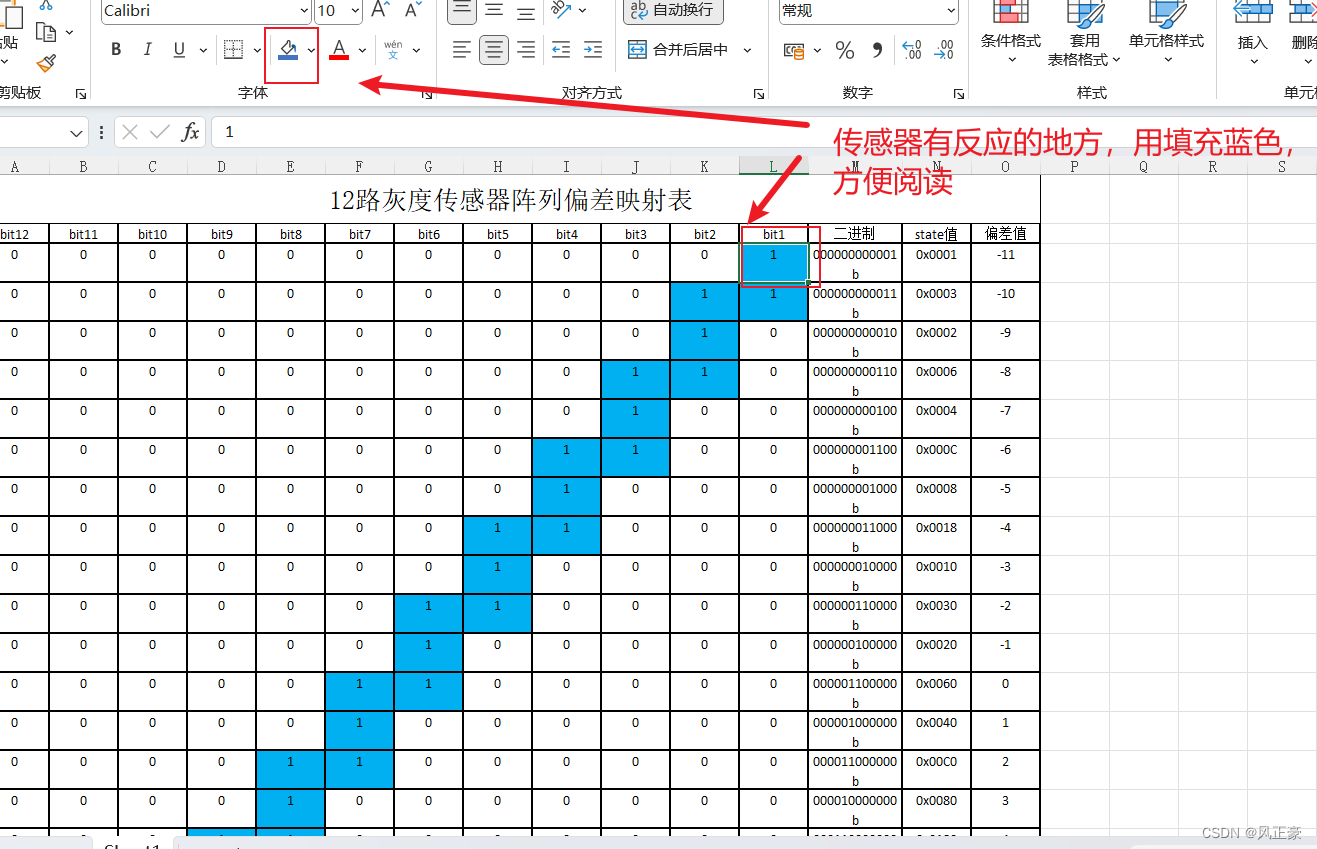Expand the merge and center dropdown arrow
This screenshot has height=849, width=1317.
(748, 50)
